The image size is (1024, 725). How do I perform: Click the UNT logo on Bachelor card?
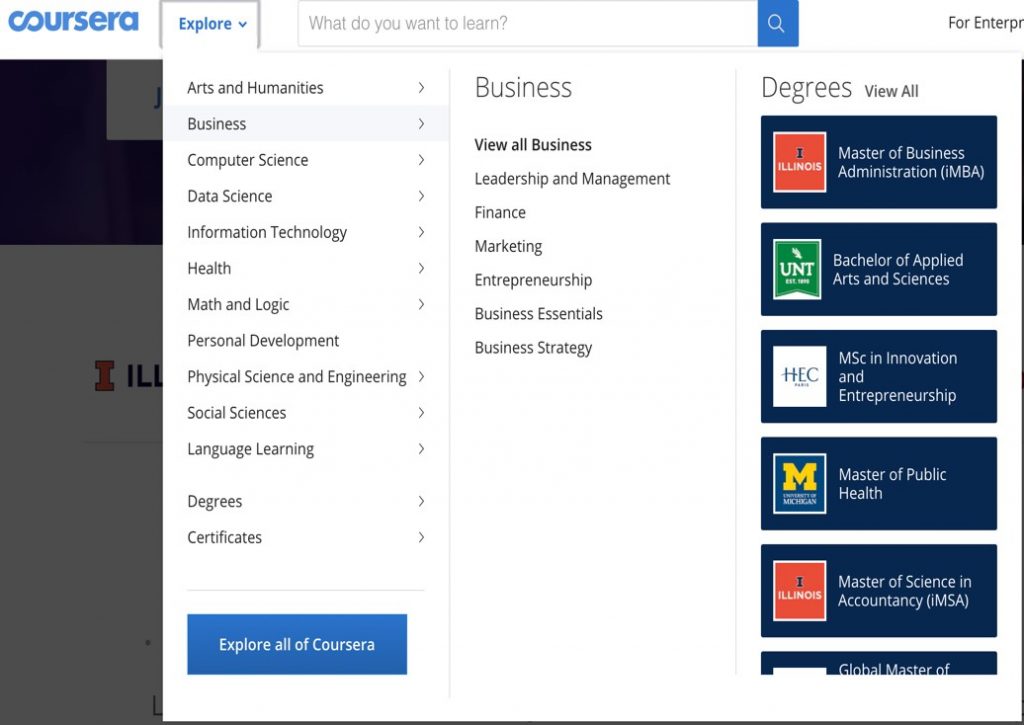(797, 269)
